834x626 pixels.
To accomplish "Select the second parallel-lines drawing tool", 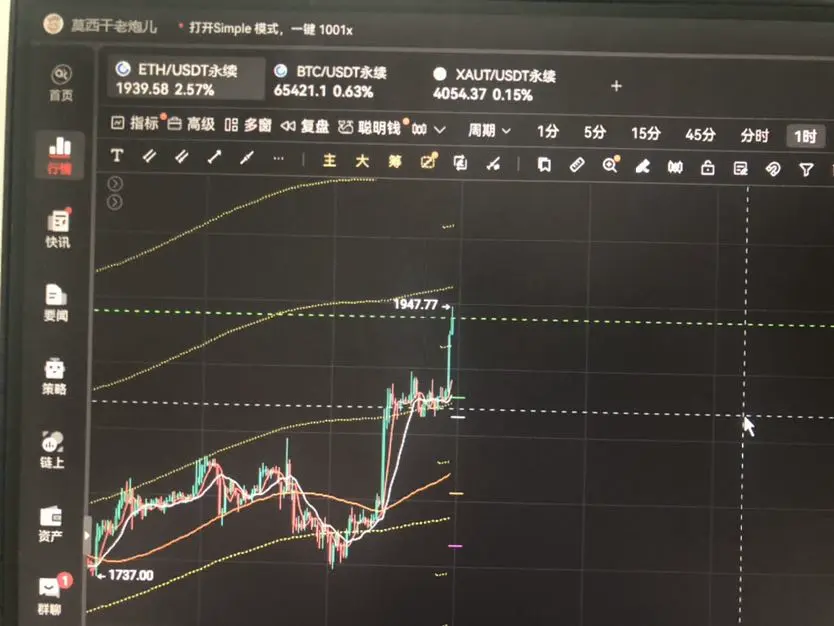I will pyautogui.click(x=181, y=157).
